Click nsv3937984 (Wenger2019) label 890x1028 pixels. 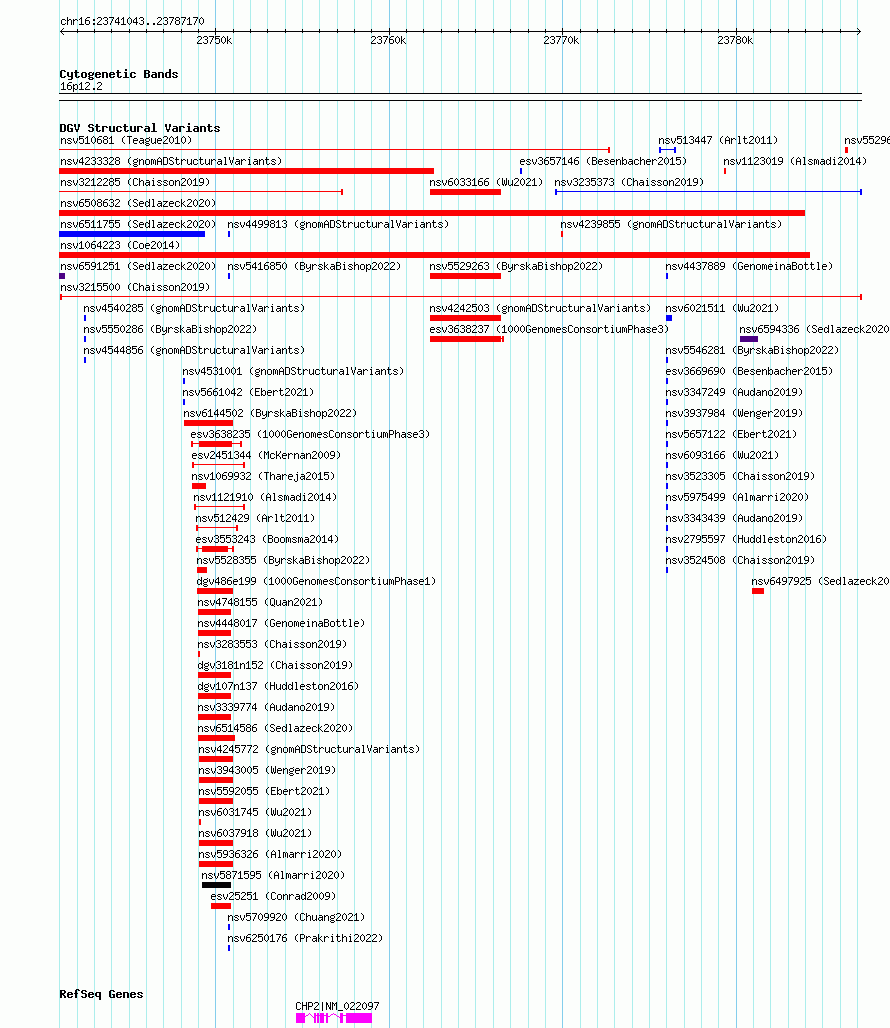[734, 413]
